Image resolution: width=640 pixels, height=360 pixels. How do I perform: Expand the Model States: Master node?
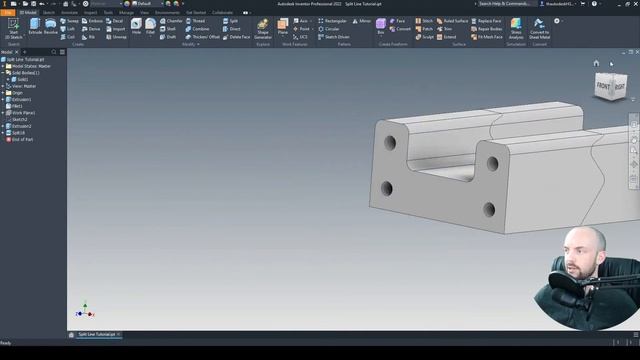(3, 66)
